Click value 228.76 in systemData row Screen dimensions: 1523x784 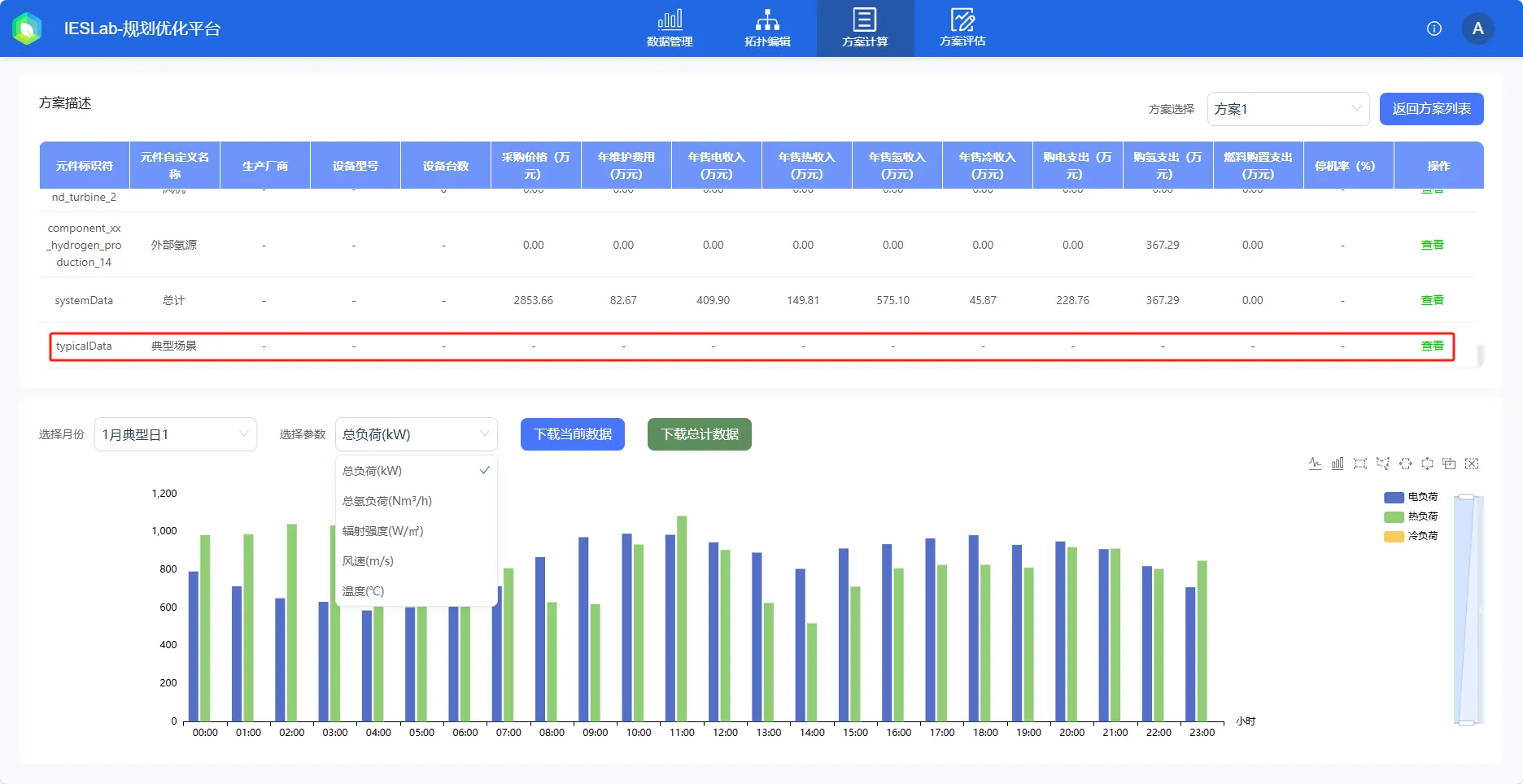click(x=1072, y=300)
